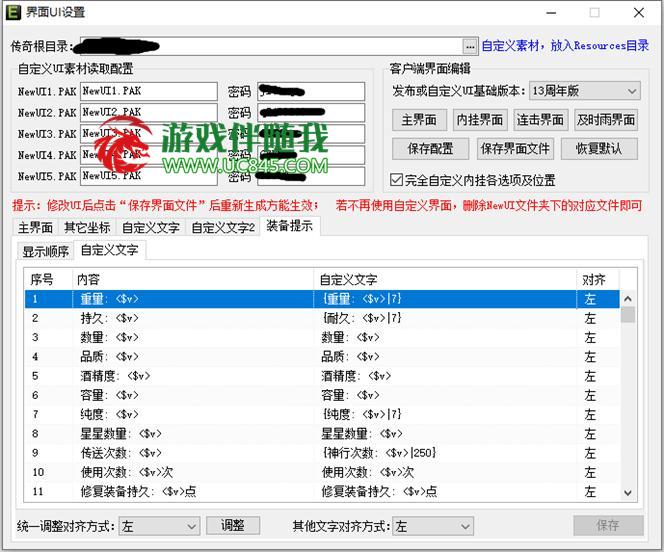
Task: Open the 发布或自定义UI基础版本 dropdown
Action: coord(584,91)
